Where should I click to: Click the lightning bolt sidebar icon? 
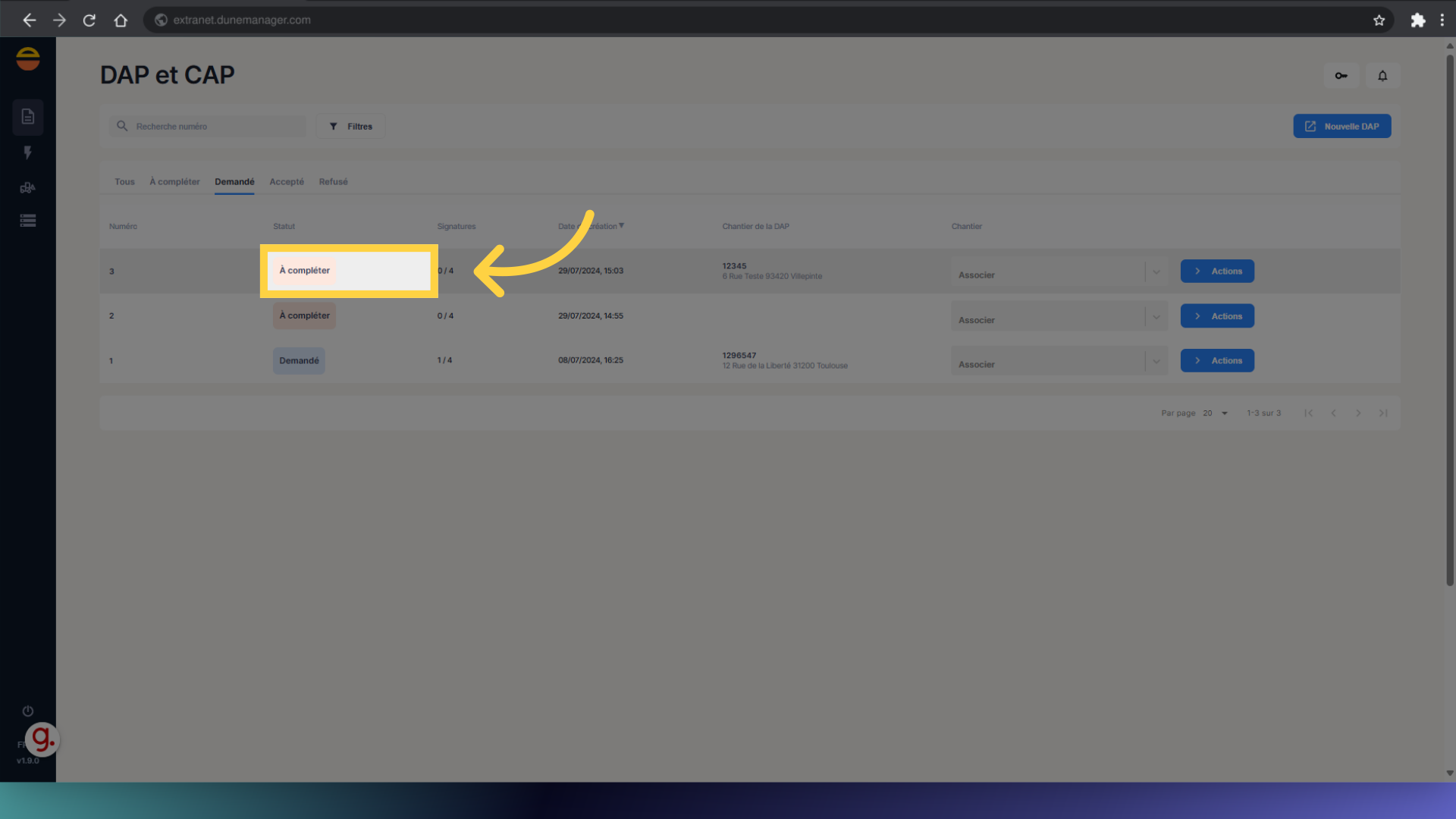point(28,152)
